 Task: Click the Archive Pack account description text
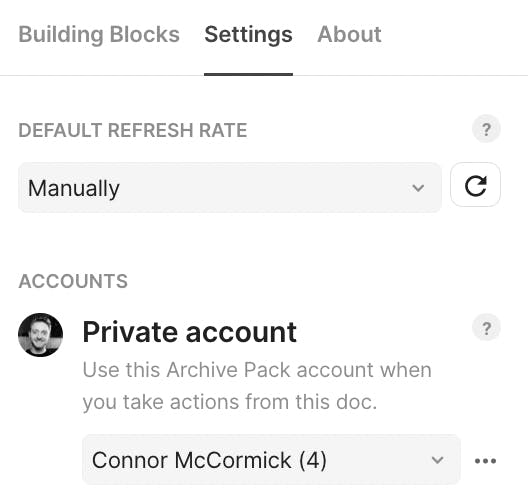tap(257, 386)
